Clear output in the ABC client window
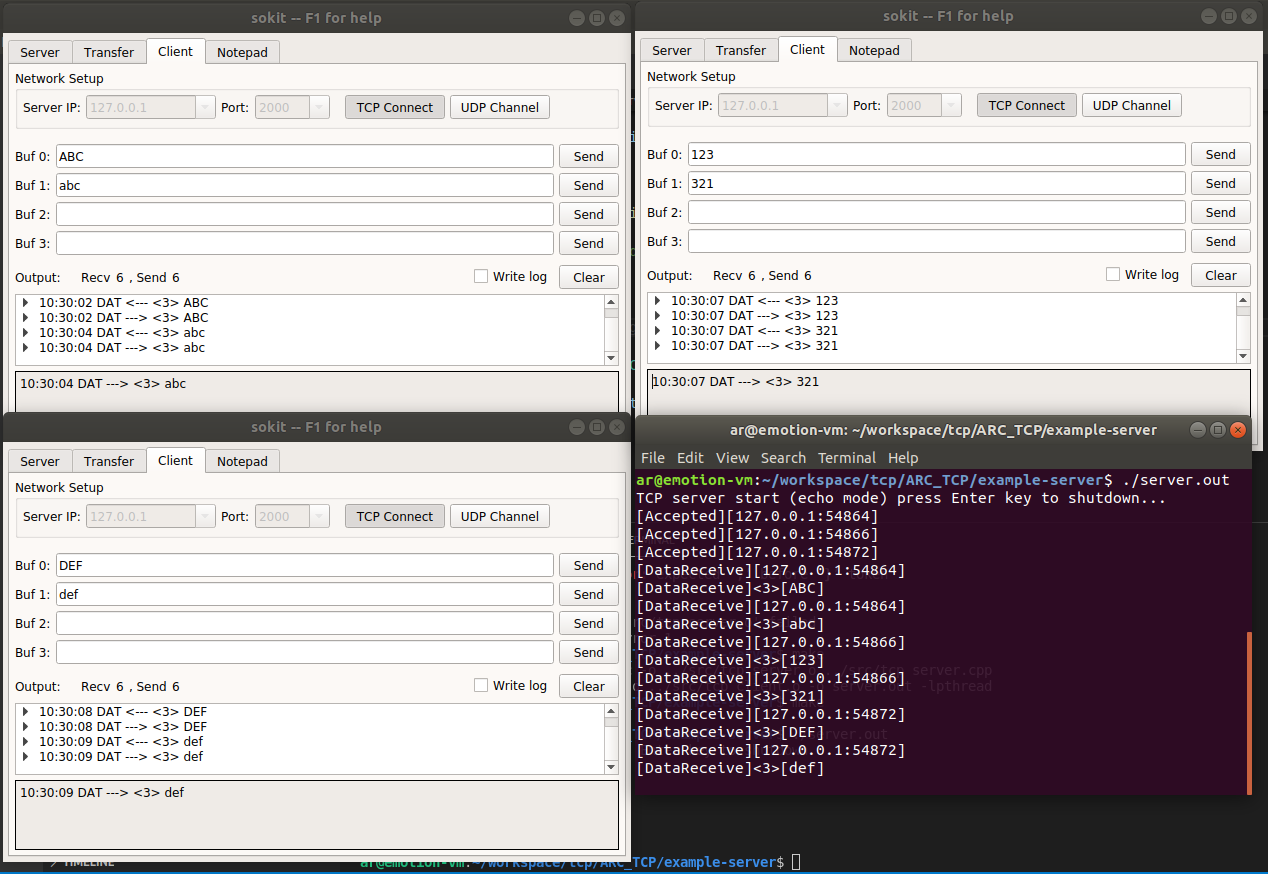 pyautogui.click(x=588, y=277)
